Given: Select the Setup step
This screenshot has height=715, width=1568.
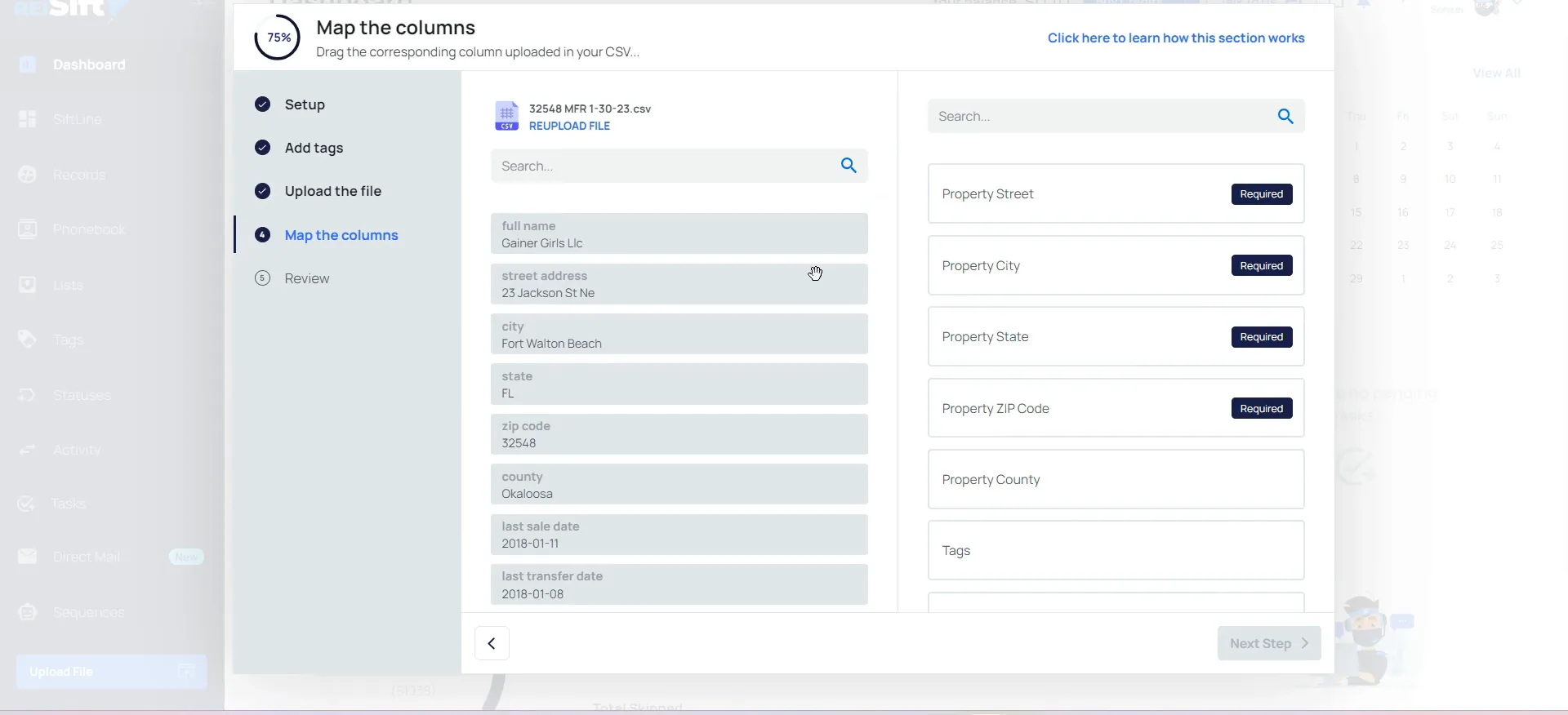Looking at the screenshot, I should click(305, 104).
